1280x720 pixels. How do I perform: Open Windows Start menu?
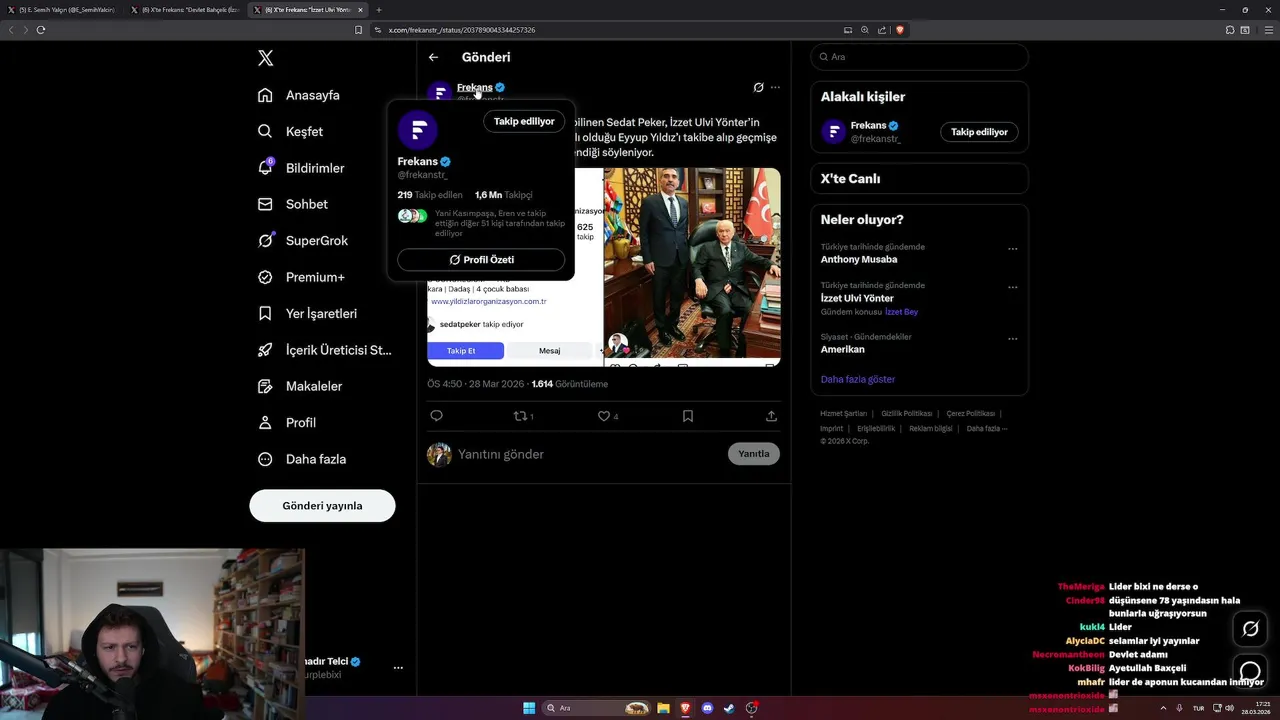pyautogui.click(x=529, y=708)
